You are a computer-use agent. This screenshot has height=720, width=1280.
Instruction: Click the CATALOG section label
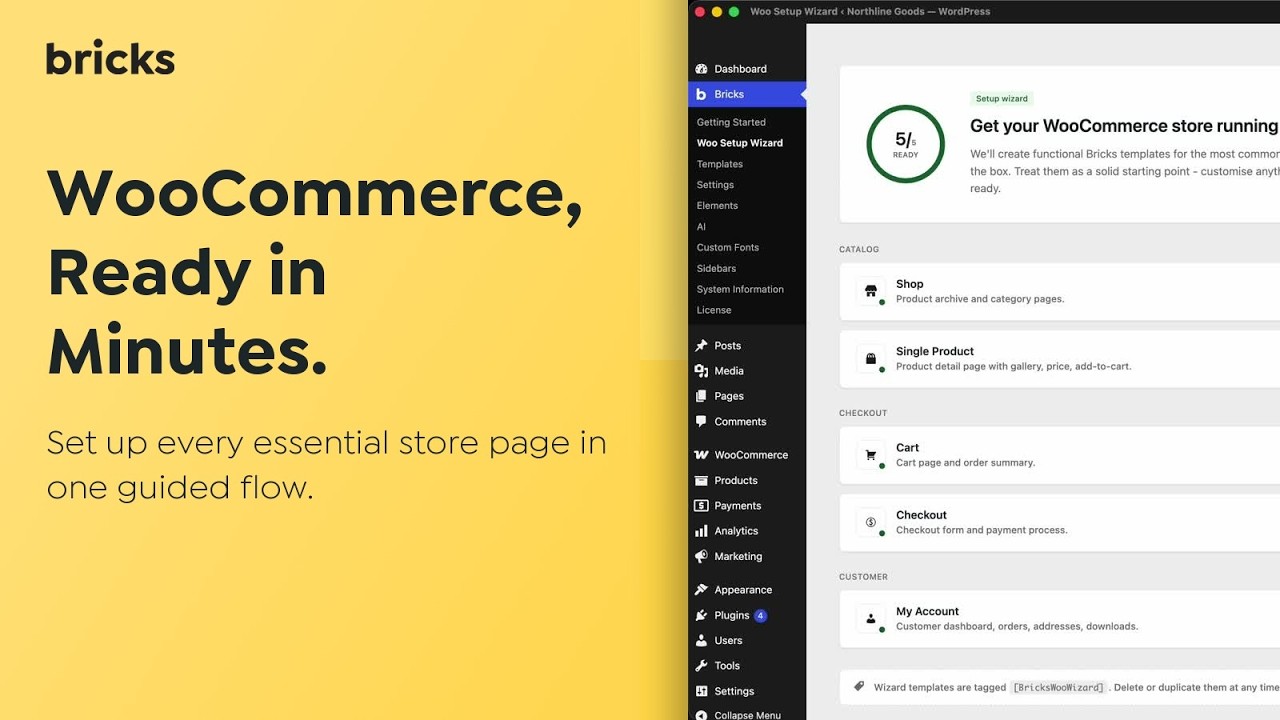pos(859,249)
